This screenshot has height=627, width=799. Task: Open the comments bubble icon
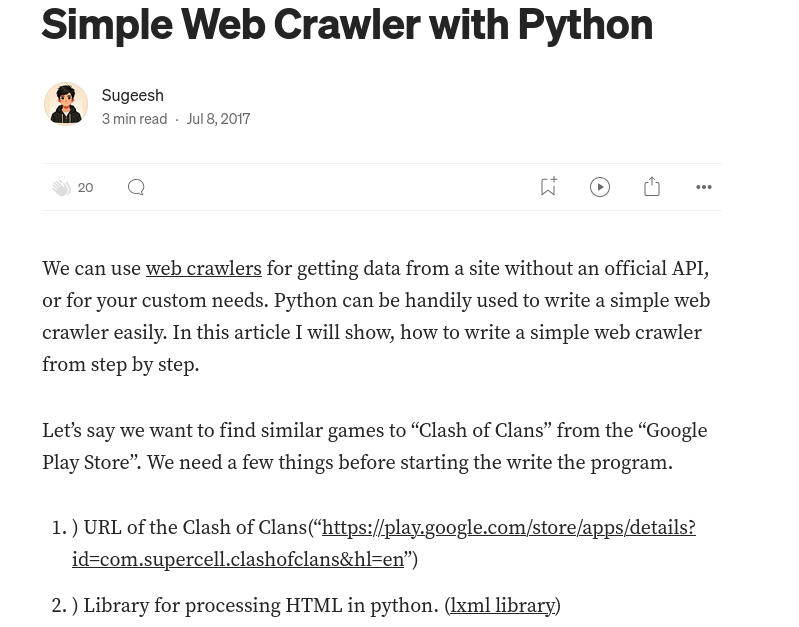pos(136,187)
